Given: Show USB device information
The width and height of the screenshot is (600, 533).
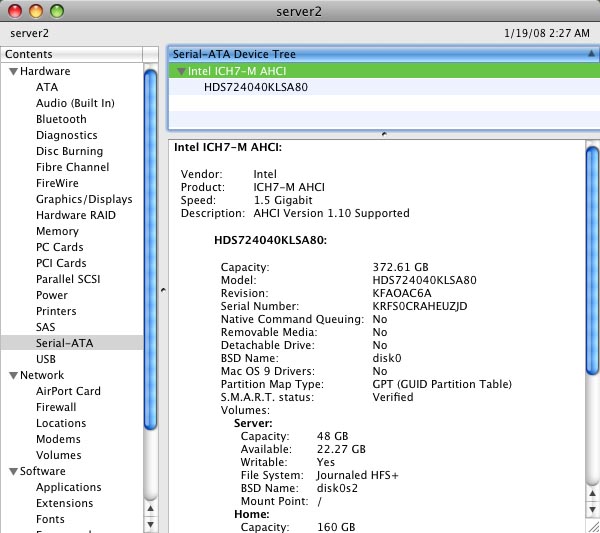Looking at the screenshot, I should [46, 359].
